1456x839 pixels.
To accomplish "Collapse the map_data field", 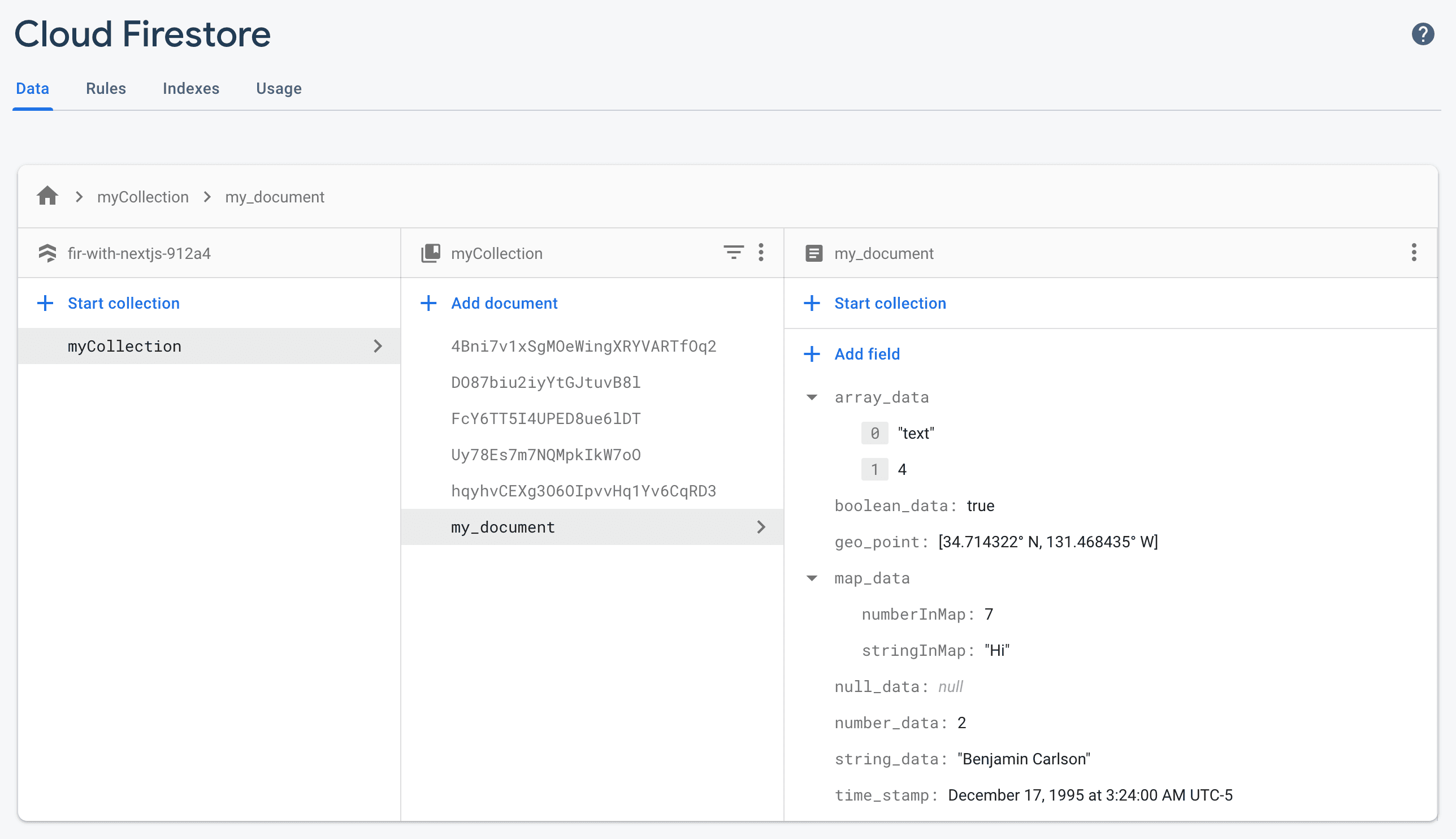I will tap(812, 578).
